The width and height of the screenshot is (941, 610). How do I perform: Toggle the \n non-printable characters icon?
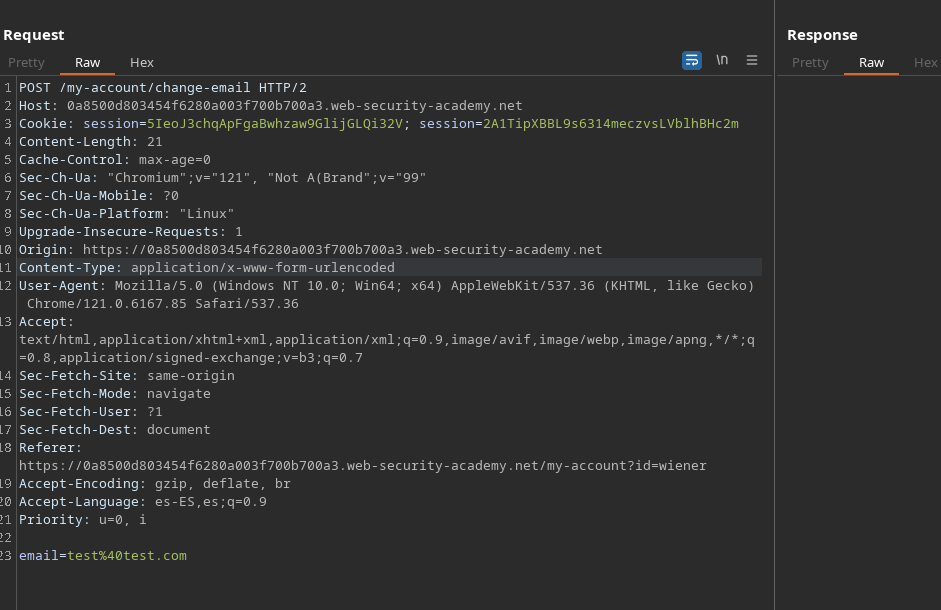pyautogui.click(x=722, y=61)
